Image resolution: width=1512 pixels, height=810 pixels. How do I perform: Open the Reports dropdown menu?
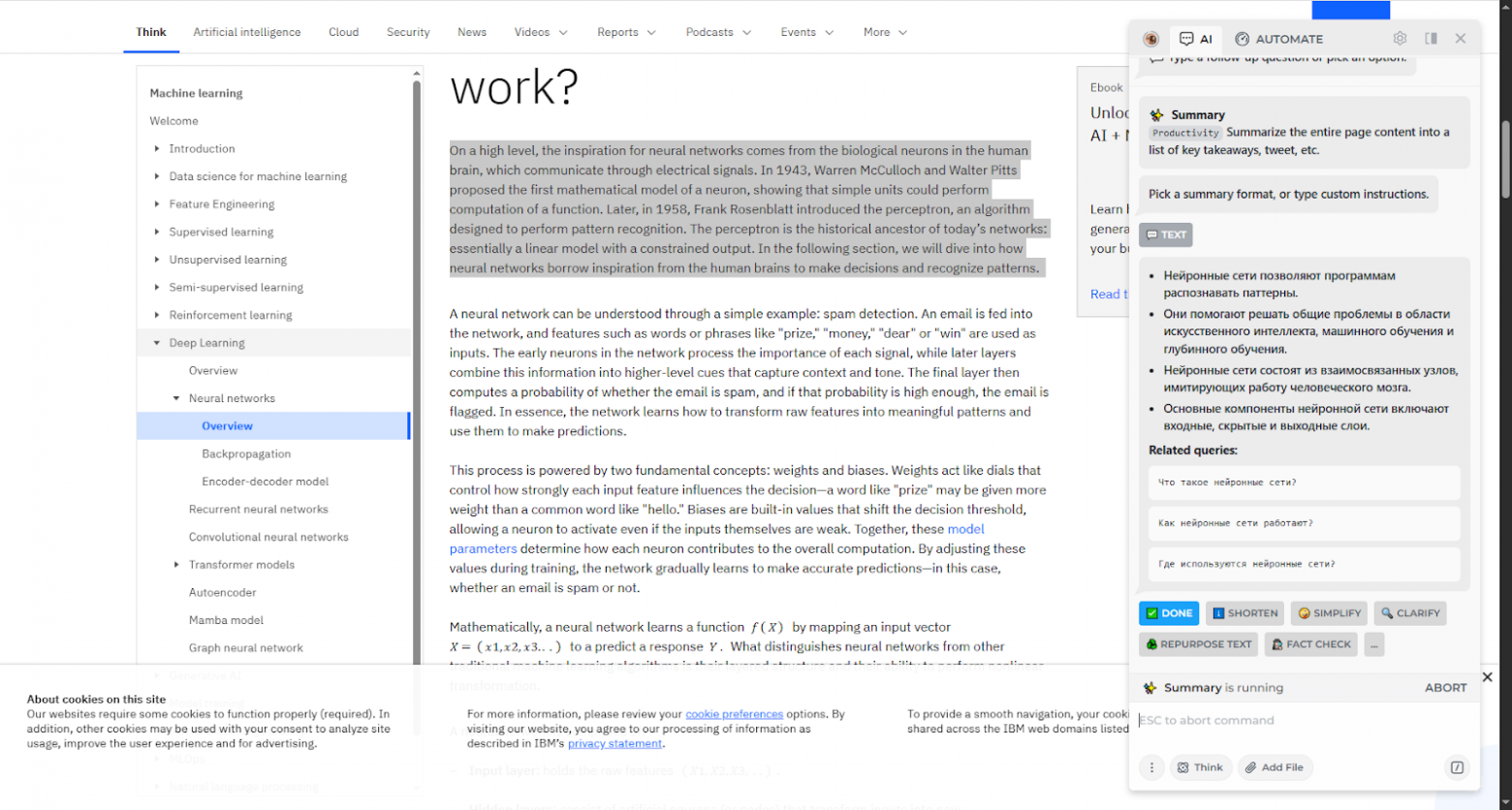(627, 32)
